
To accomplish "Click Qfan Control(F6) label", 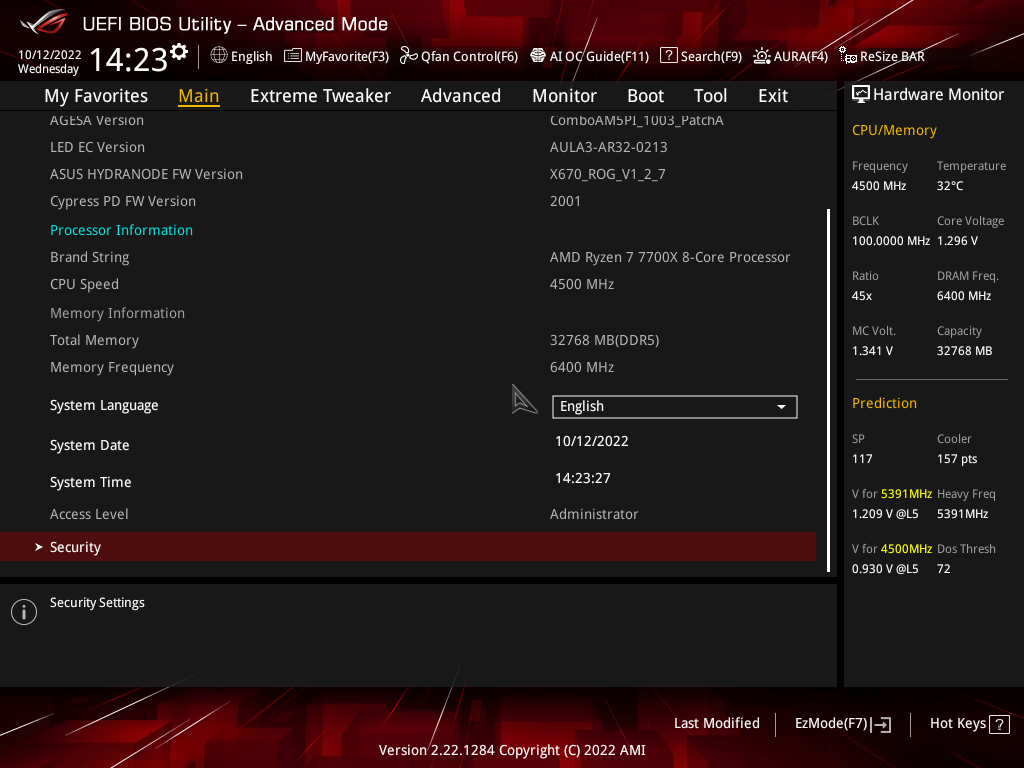I will pyautogui.click(x=470, y=56).
